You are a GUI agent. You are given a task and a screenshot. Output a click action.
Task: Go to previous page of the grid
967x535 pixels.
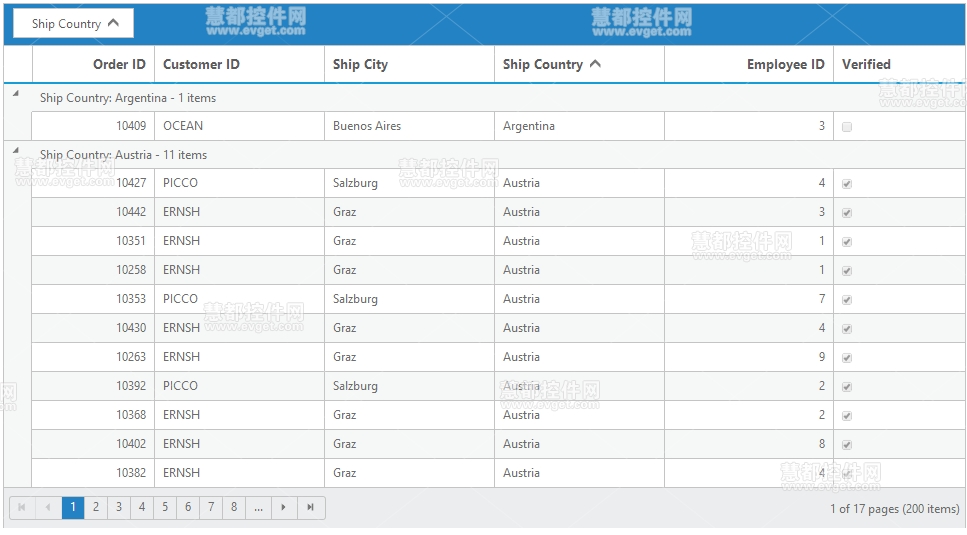pos(48,507)
